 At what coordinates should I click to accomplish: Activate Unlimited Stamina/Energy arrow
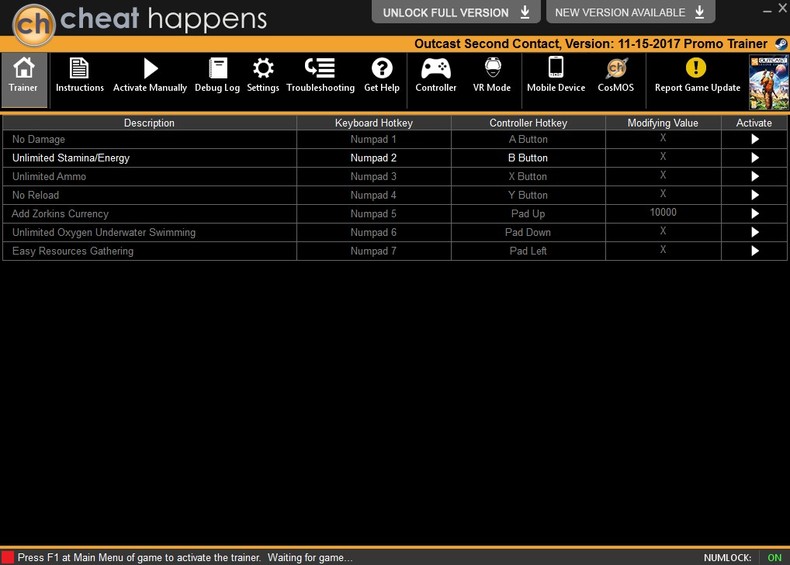click(x=755, y=158)
